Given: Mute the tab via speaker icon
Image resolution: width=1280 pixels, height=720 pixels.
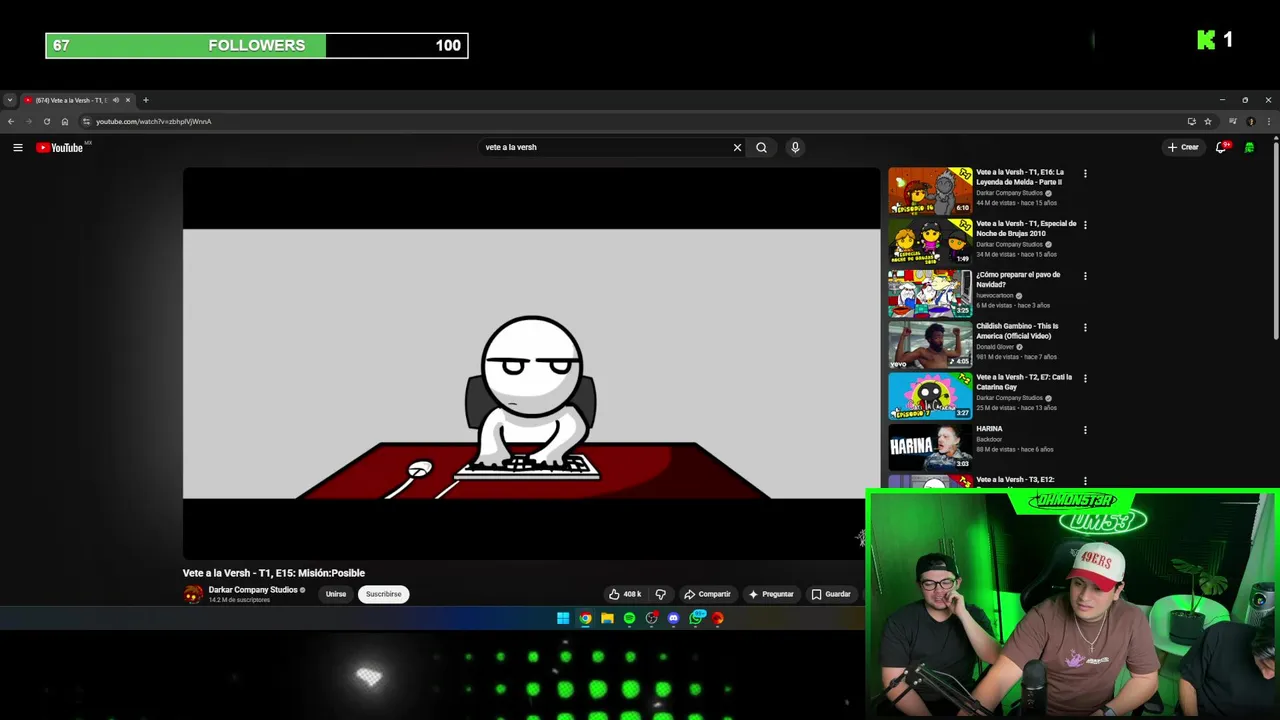Looking at the screenshot, I should click(115, 100).
